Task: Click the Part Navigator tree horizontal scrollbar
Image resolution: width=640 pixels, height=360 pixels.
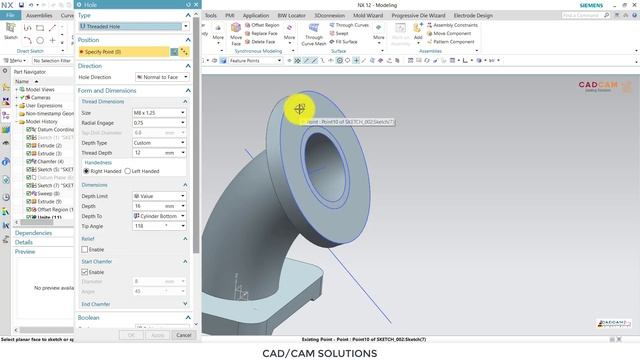Action: (37, 222)
